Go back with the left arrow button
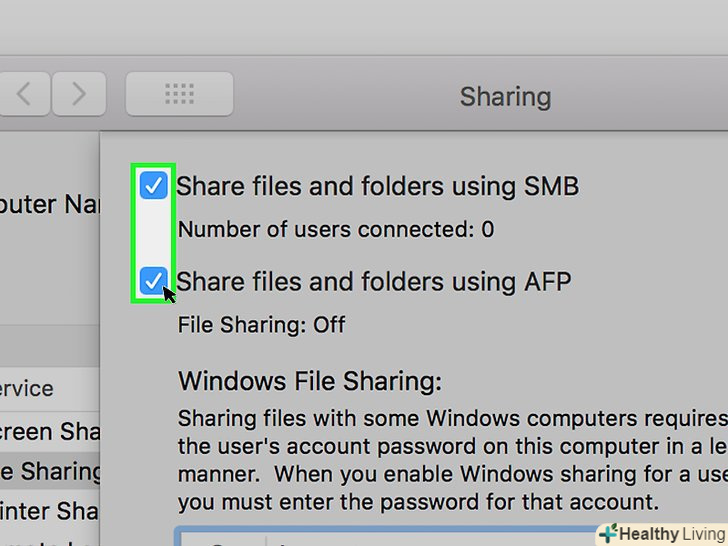 click(x=25, y=95)
